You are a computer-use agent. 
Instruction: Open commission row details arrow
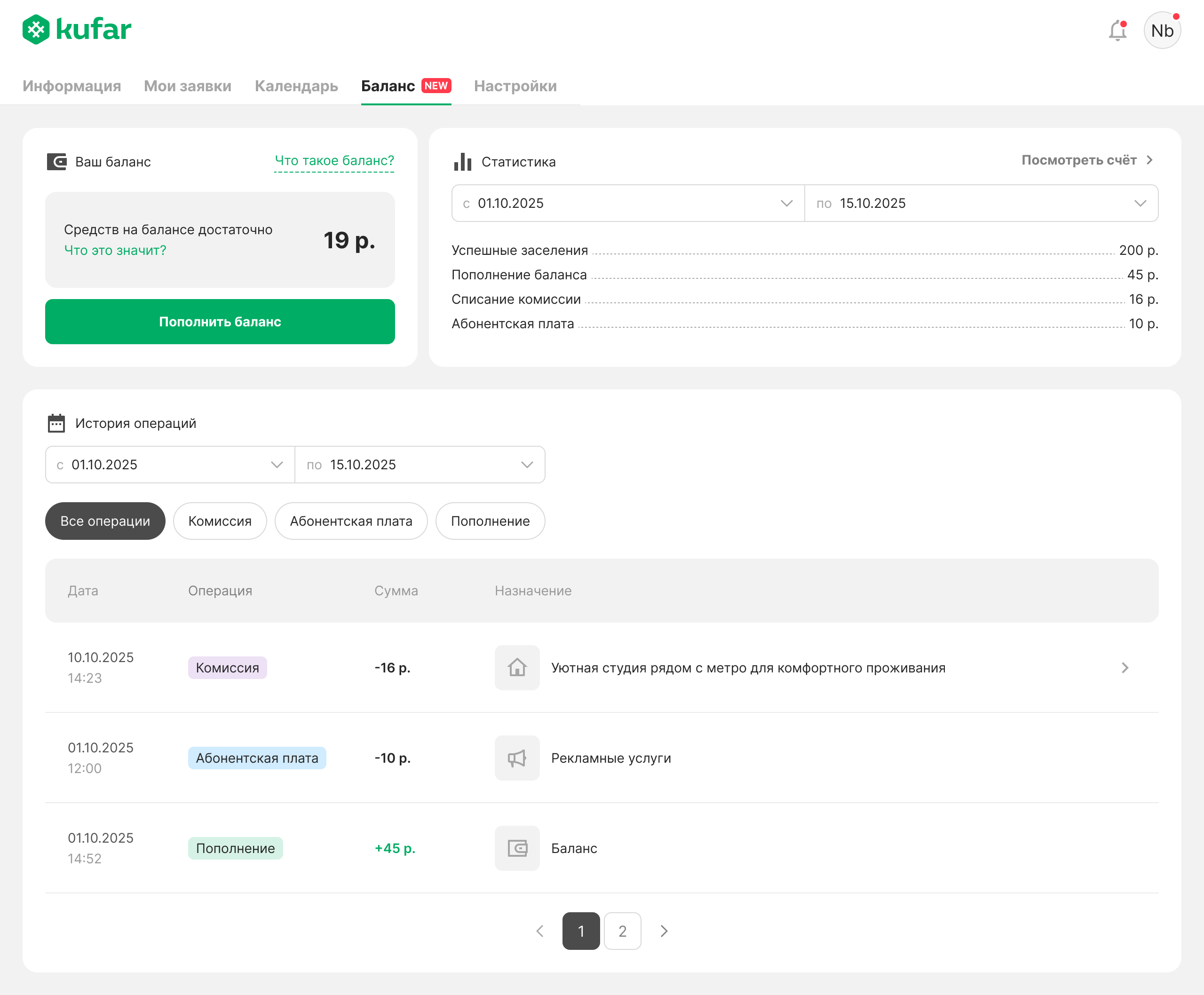tap(1125, 668)
